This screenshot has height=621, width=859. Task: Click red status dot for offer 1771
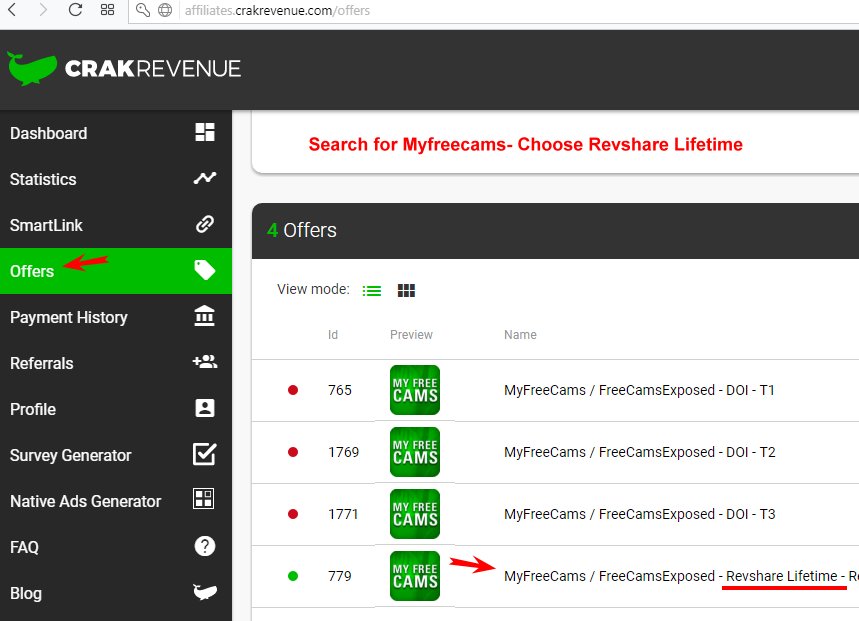293,514
